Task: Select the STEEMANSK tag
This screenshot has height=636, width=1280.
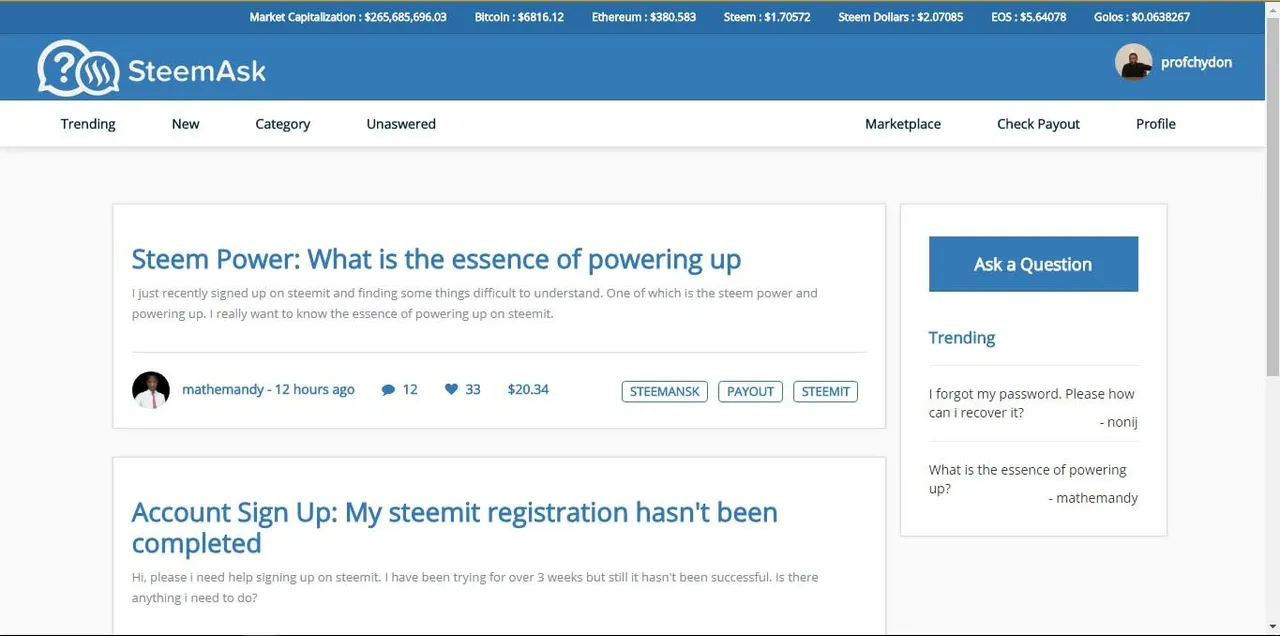Action: click(x=665, y=391)
